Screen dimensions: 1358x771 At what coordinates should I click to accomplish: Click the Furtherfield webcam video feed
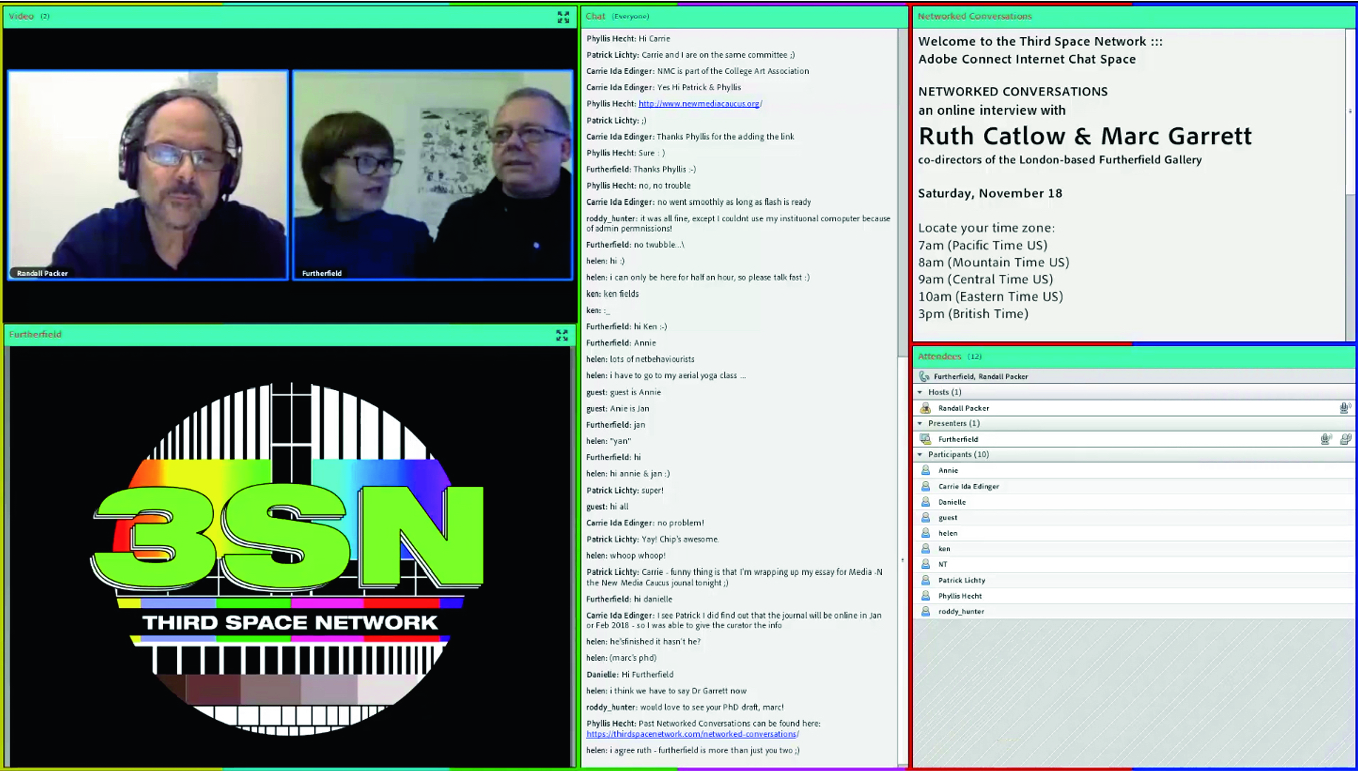coord(432,175)
